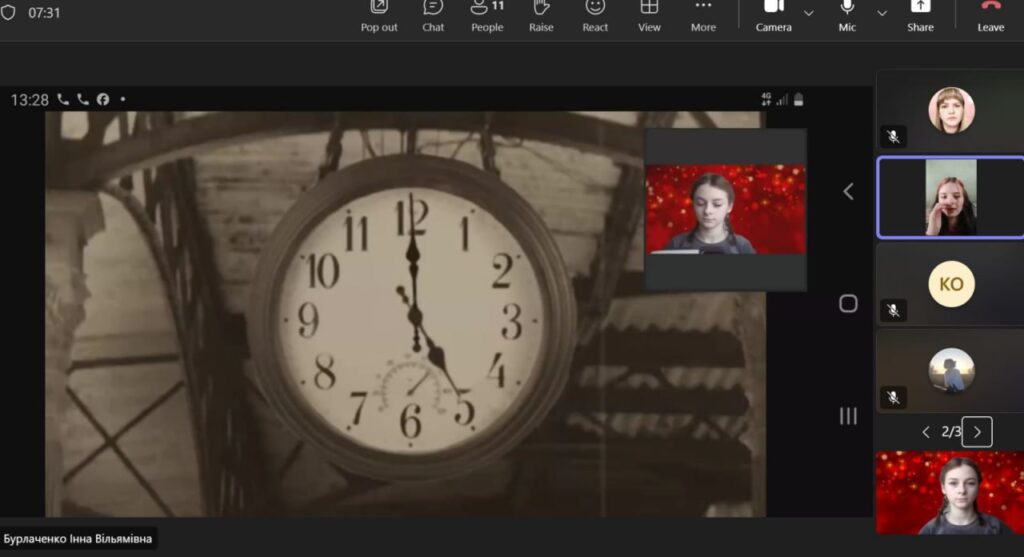Click the presenter video inset with red background

[x=725, y=209]
